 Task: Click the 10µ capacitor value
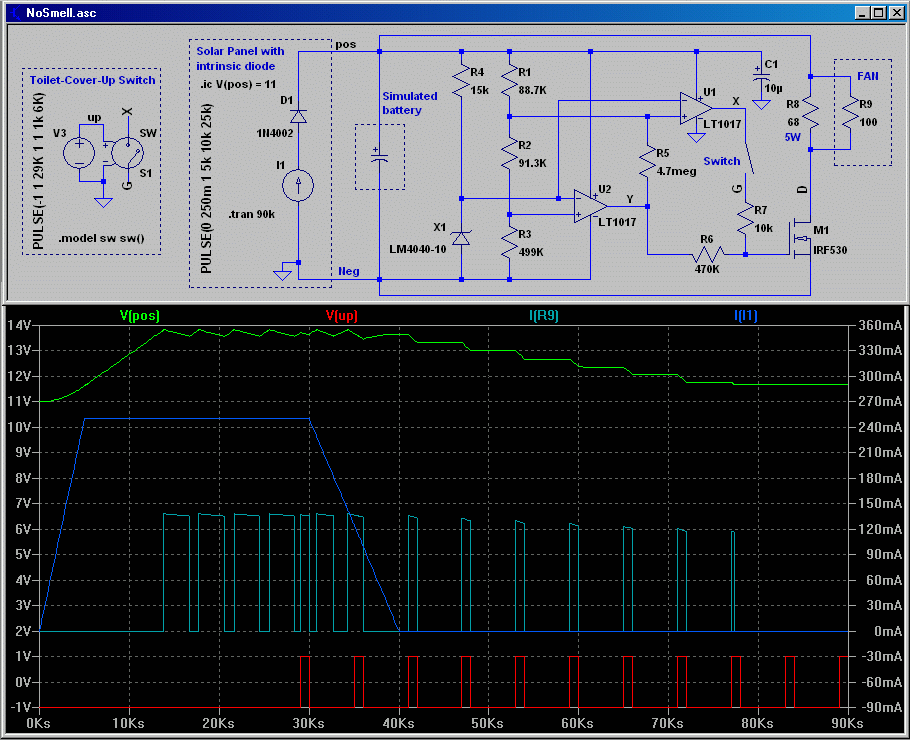[774, 88]
